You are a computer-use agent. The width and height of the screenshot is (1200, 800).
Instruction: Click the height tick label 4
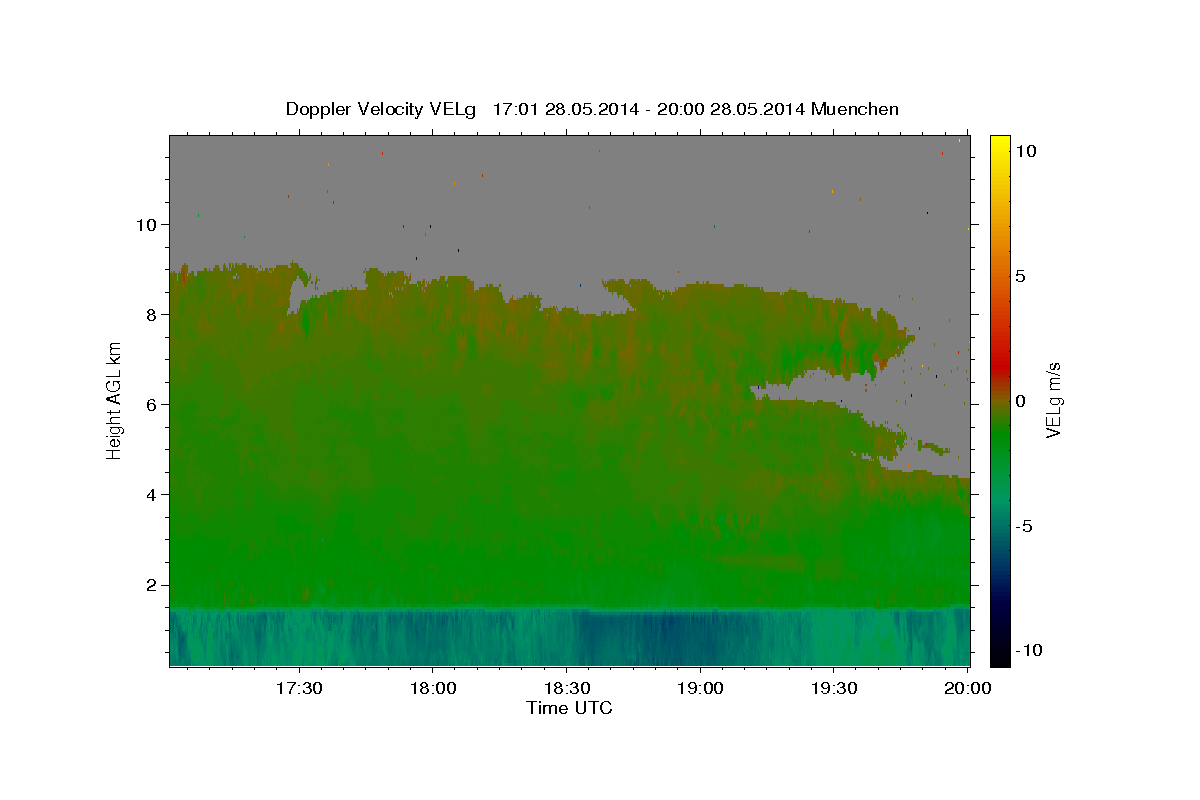(154, 494)
